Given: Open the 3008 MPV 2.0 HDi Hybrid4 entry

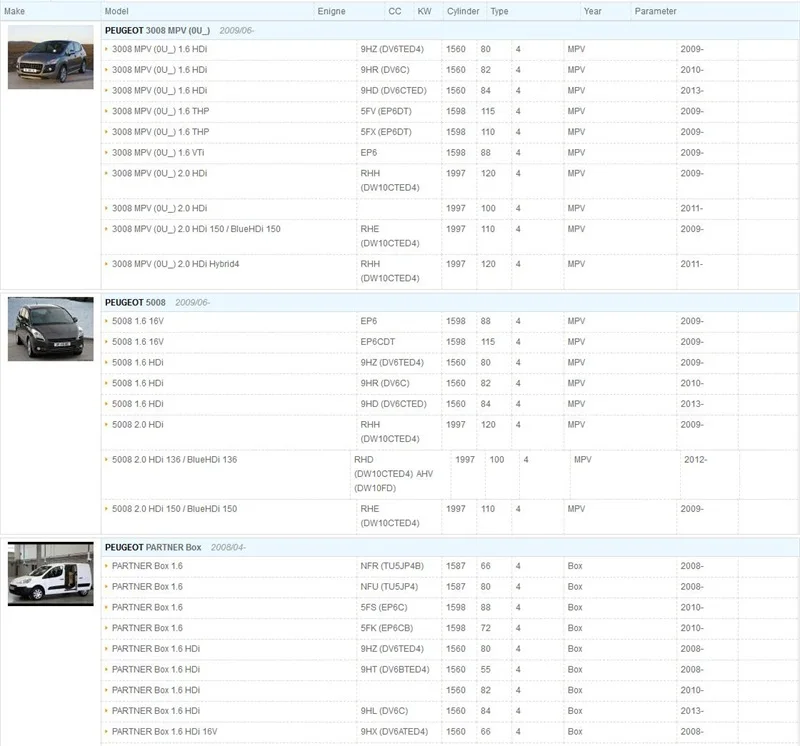Looking at the screenshot, I should point(176,264).
